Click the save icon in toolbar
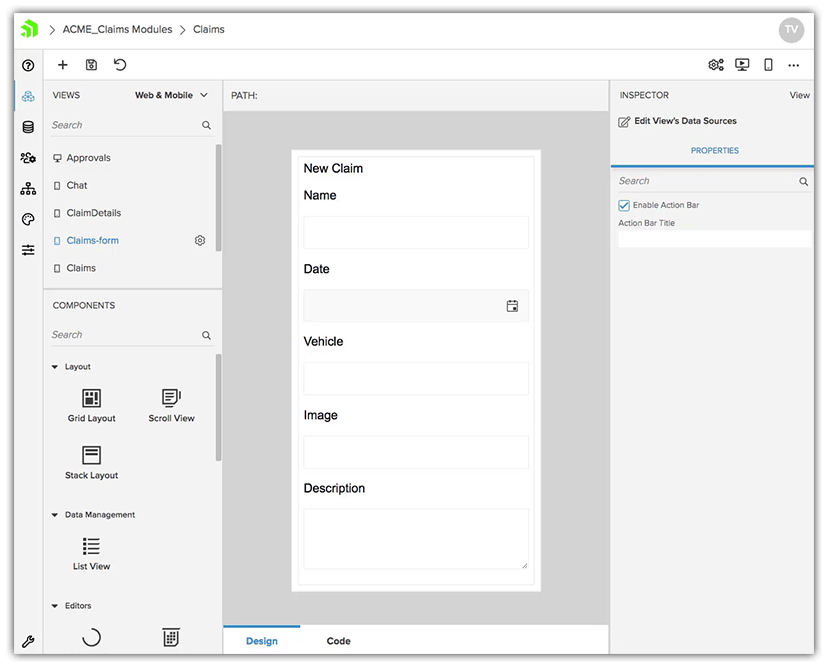The height and width of the screenshot is (670, 831). (91, 65)
